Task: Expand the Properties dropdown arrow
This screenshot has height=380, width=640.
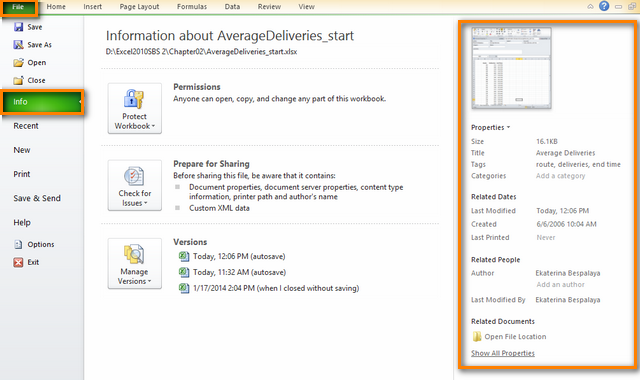Action: 509,127
